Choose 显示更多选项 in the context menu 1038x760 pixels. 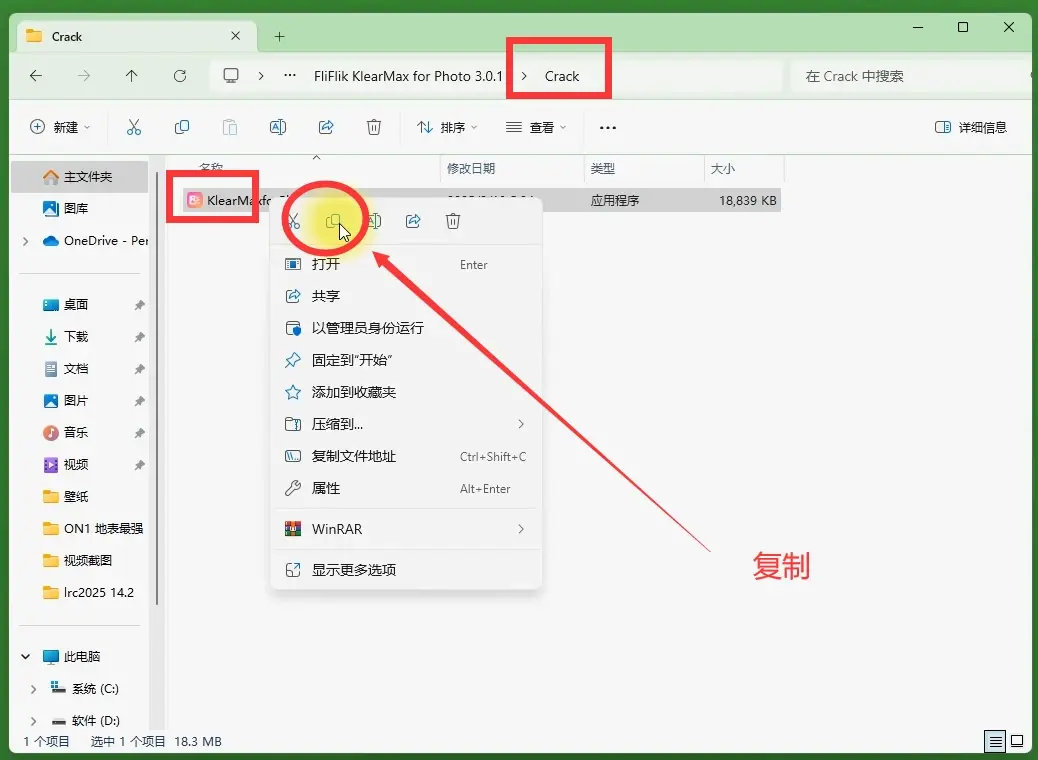click(406, 570)
